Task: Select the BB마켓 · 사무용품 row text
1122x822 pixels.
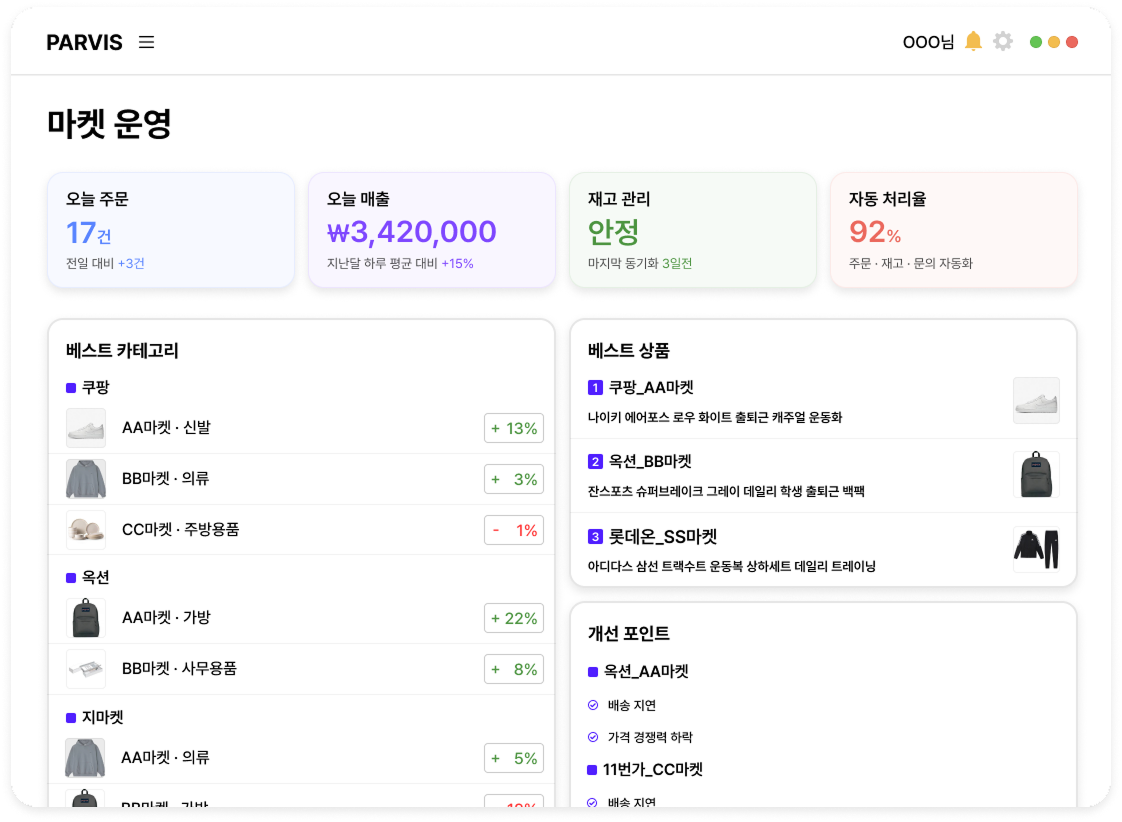Action: point(179,668)
